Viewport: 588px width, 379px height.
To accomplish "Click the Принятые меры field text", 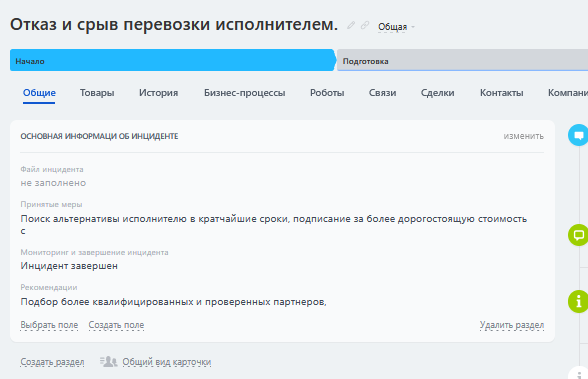I will 274,225.
